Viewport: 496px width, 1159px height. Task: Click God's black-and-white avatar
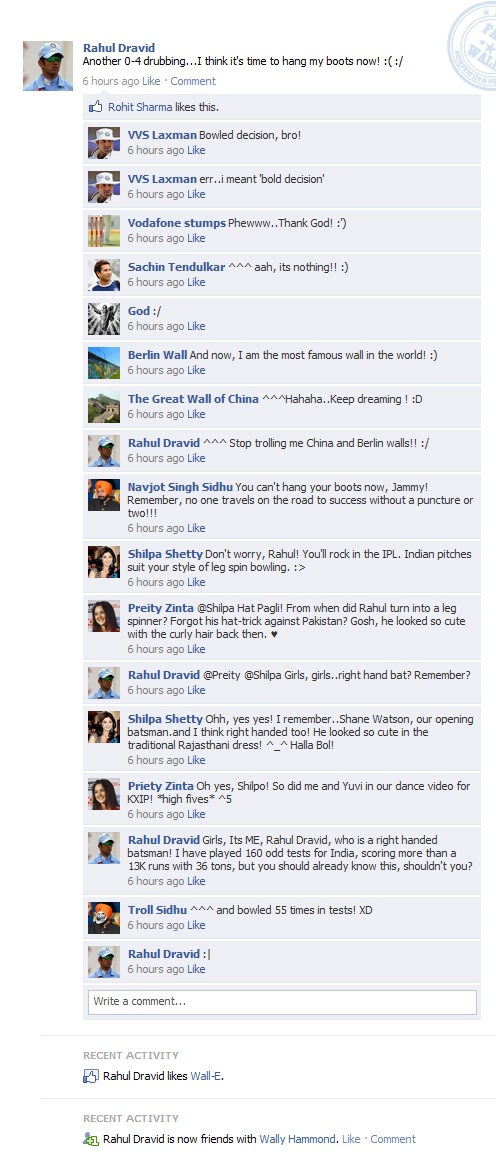(103, 319)
